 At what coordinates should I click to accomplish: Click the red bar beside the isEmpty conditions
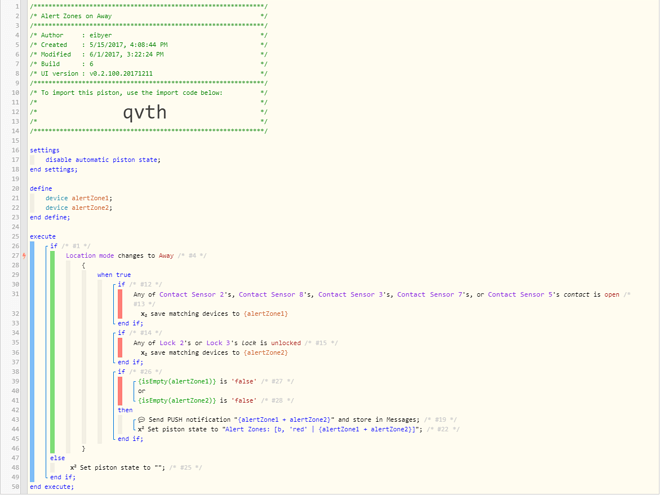coord(120,391)
